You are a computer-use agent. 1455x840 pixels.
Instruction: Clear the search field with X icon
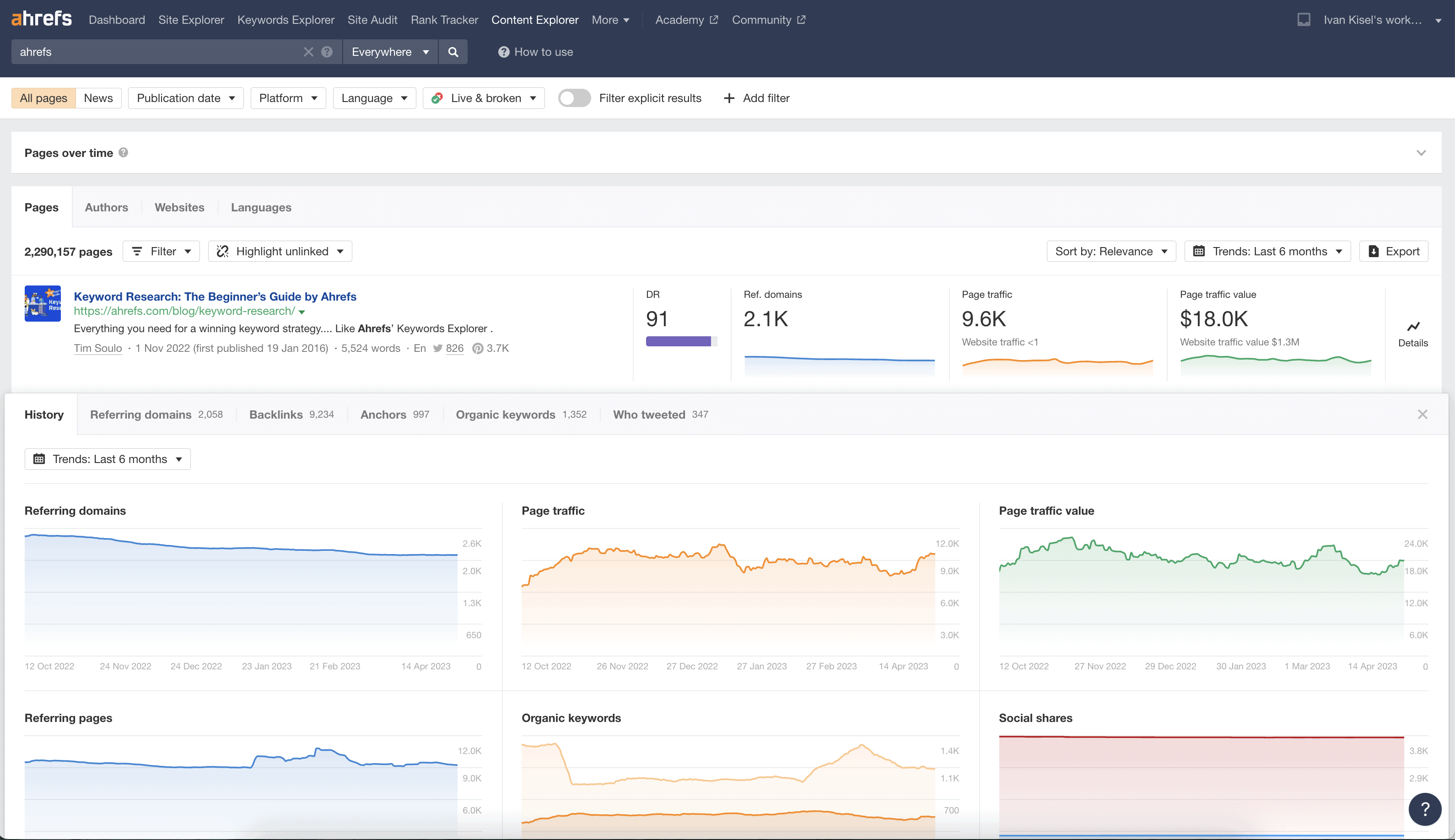point(308,52)
